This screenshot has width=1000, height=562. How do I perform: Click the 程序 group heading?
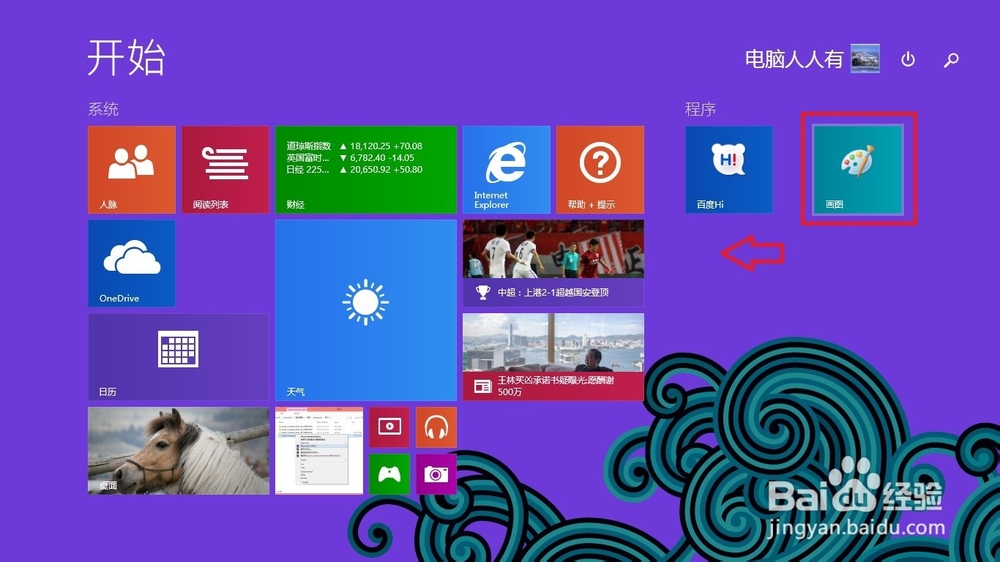(700, 109)
